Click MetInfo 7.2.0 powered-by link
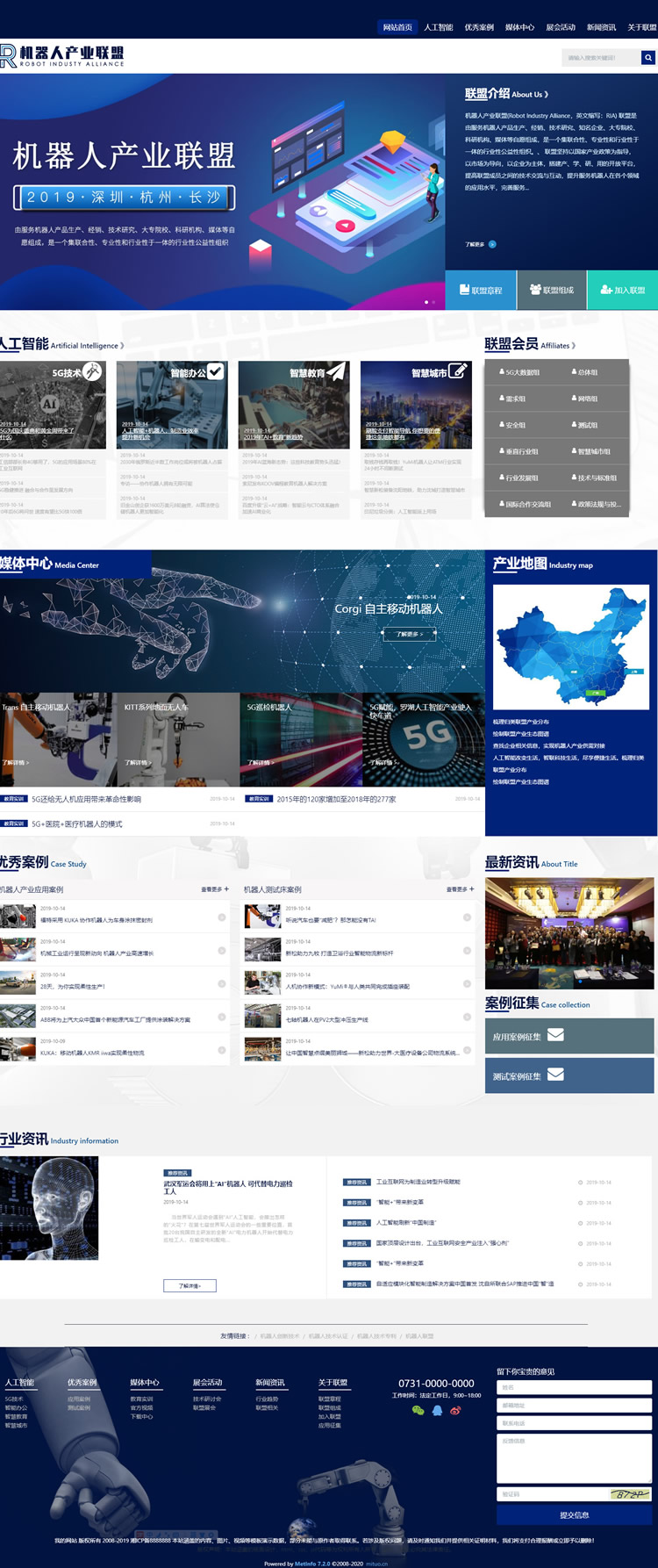Viewport: 658px width, 1568px height. [x=312, y=1564]
